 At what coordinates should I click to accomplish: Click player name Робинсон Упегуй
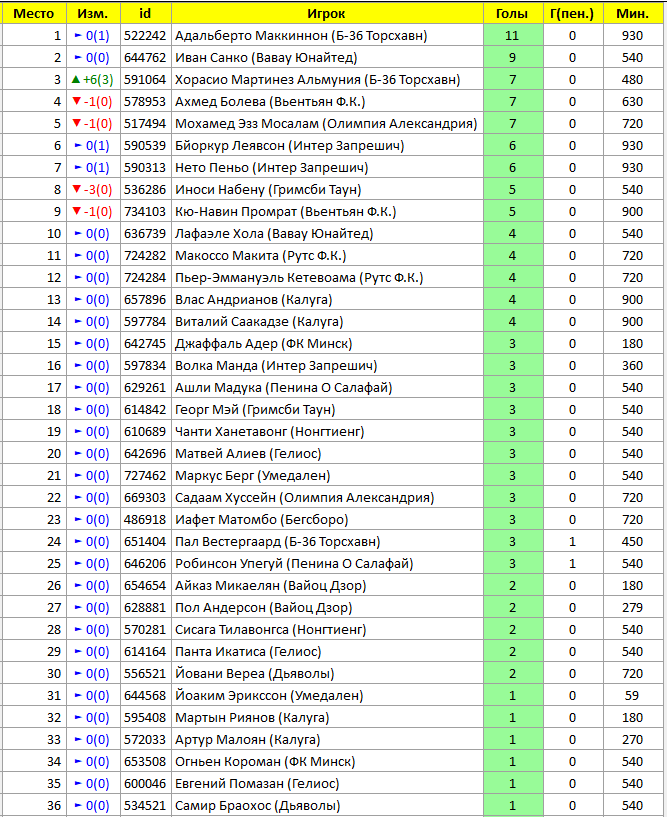[x=229, y=564]
